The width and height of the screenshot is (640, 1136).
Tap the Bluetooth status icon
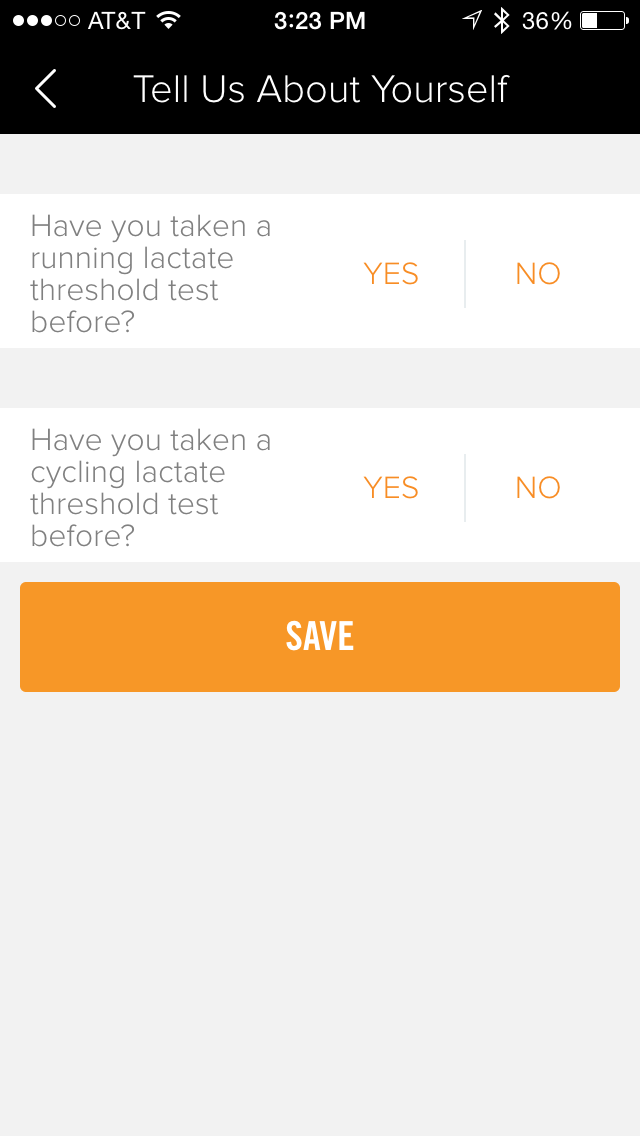click(x=502, y=20)
